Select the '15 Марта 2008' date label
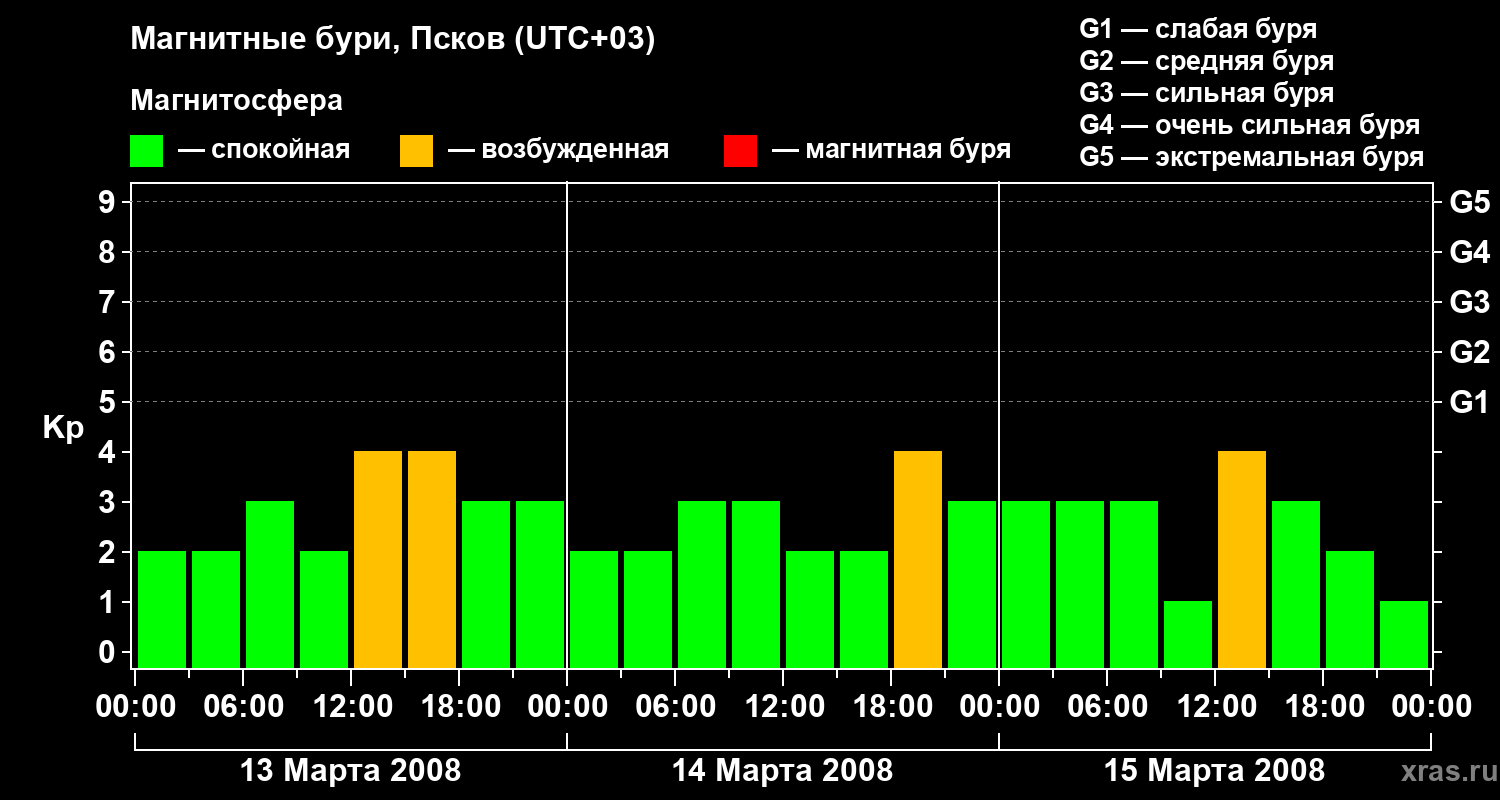 click(1214, 771)
